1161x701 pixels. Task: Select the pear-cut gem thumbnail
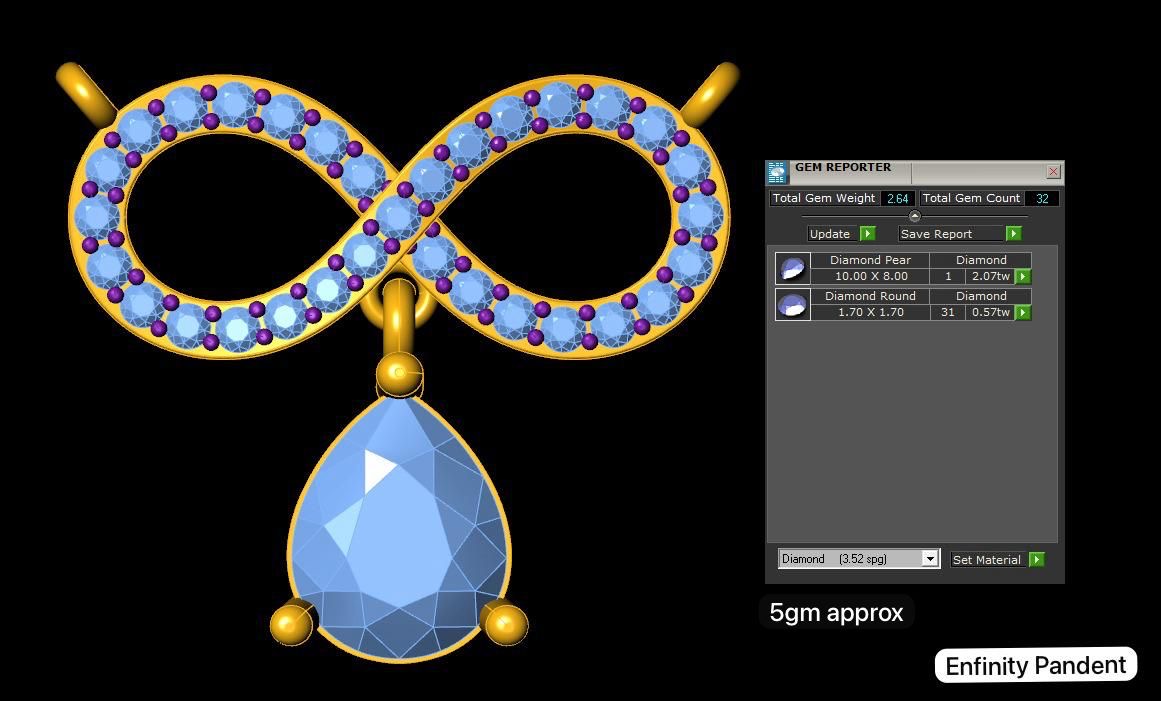click(x=791, y=267)
